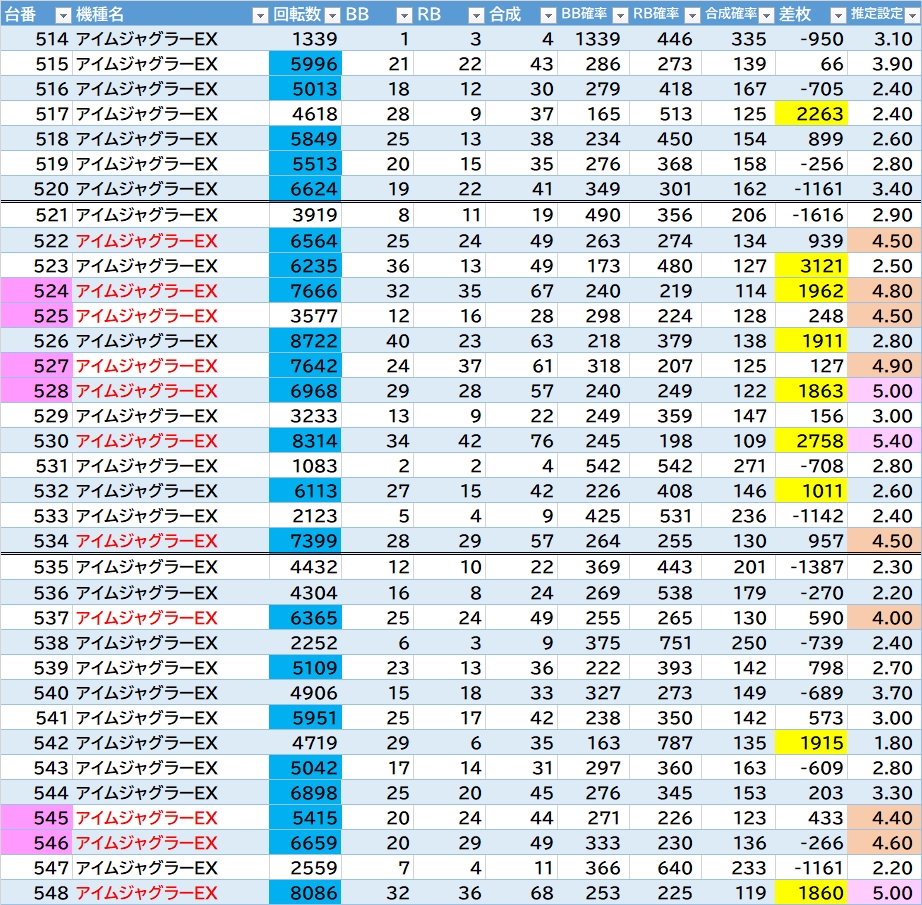Select the blue 回転数 cell 8314

(x=305, y=440)
